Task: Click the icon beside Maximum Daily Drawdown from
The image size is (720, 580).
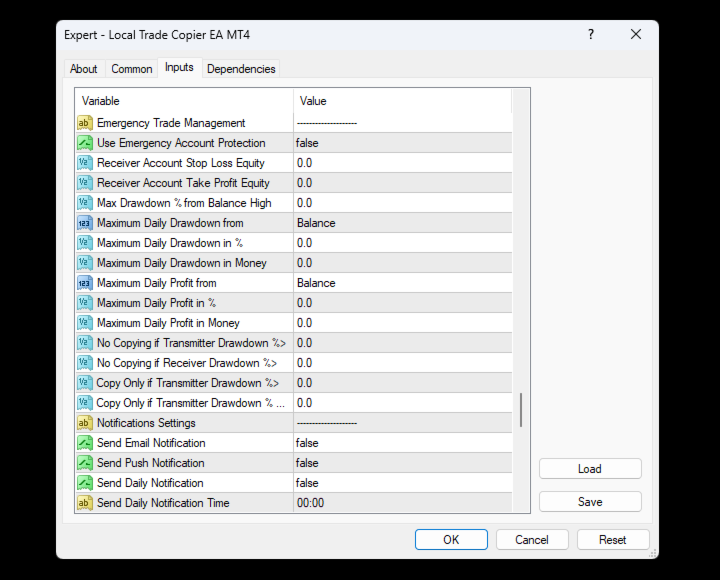Action: coord(84,223)
